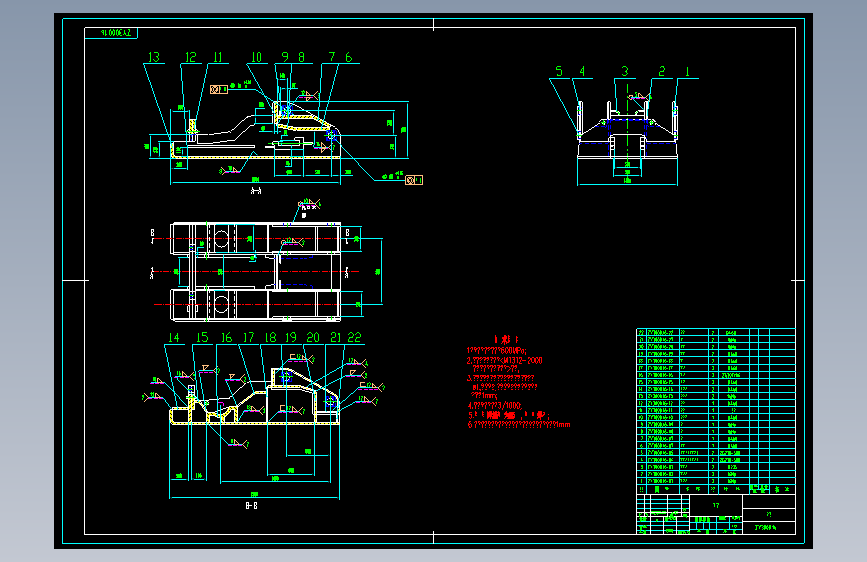
Task: Select the red note line mentioning M1312-2000
Action: tap(504, 361)
